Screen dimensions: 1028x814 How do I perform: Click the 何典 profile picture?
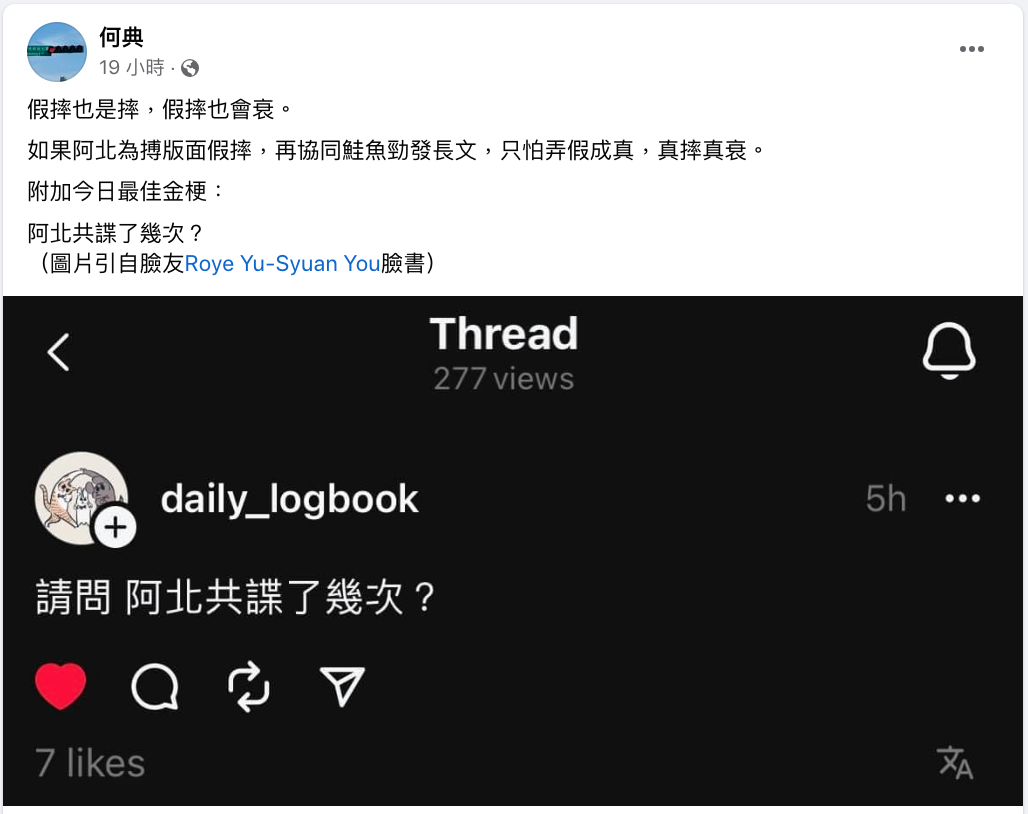click(57, 52)
